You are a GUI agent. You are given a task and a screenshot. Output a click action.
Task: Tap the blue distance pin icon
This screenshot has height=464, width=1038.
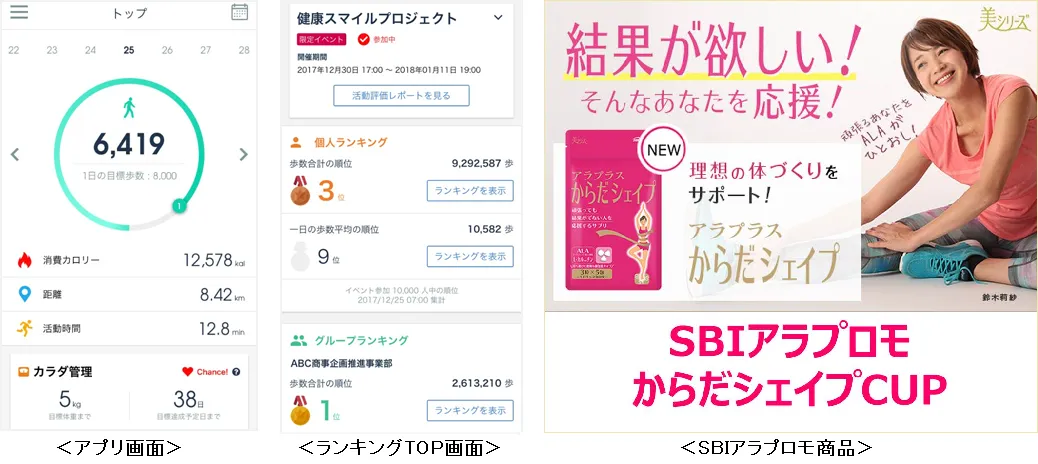24,295
